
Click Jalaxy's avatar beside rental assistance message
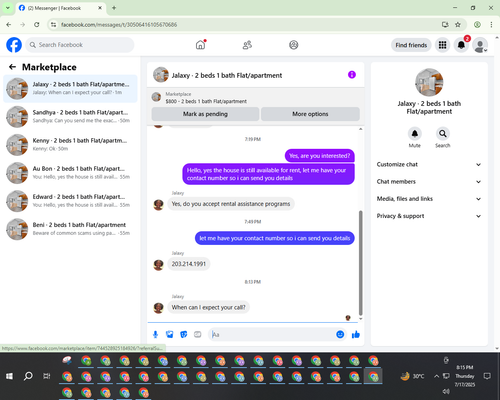pos(158,205)
